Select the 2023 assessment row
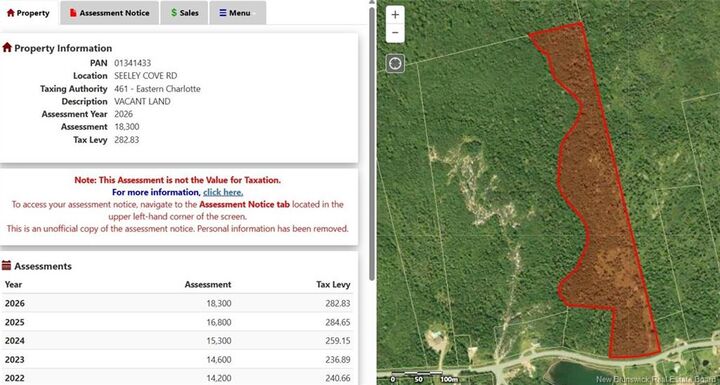 178,360
